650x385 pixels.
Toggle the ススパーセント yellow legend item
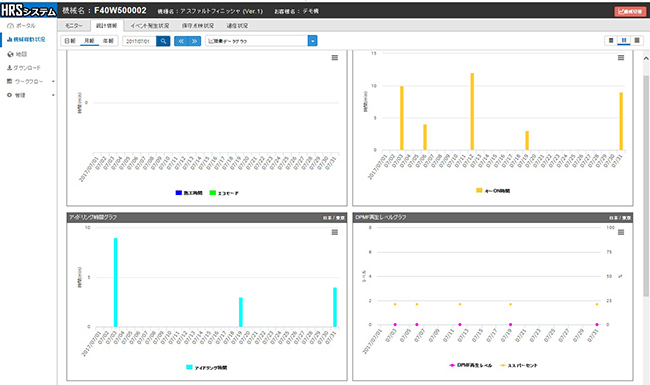[519, 366]
